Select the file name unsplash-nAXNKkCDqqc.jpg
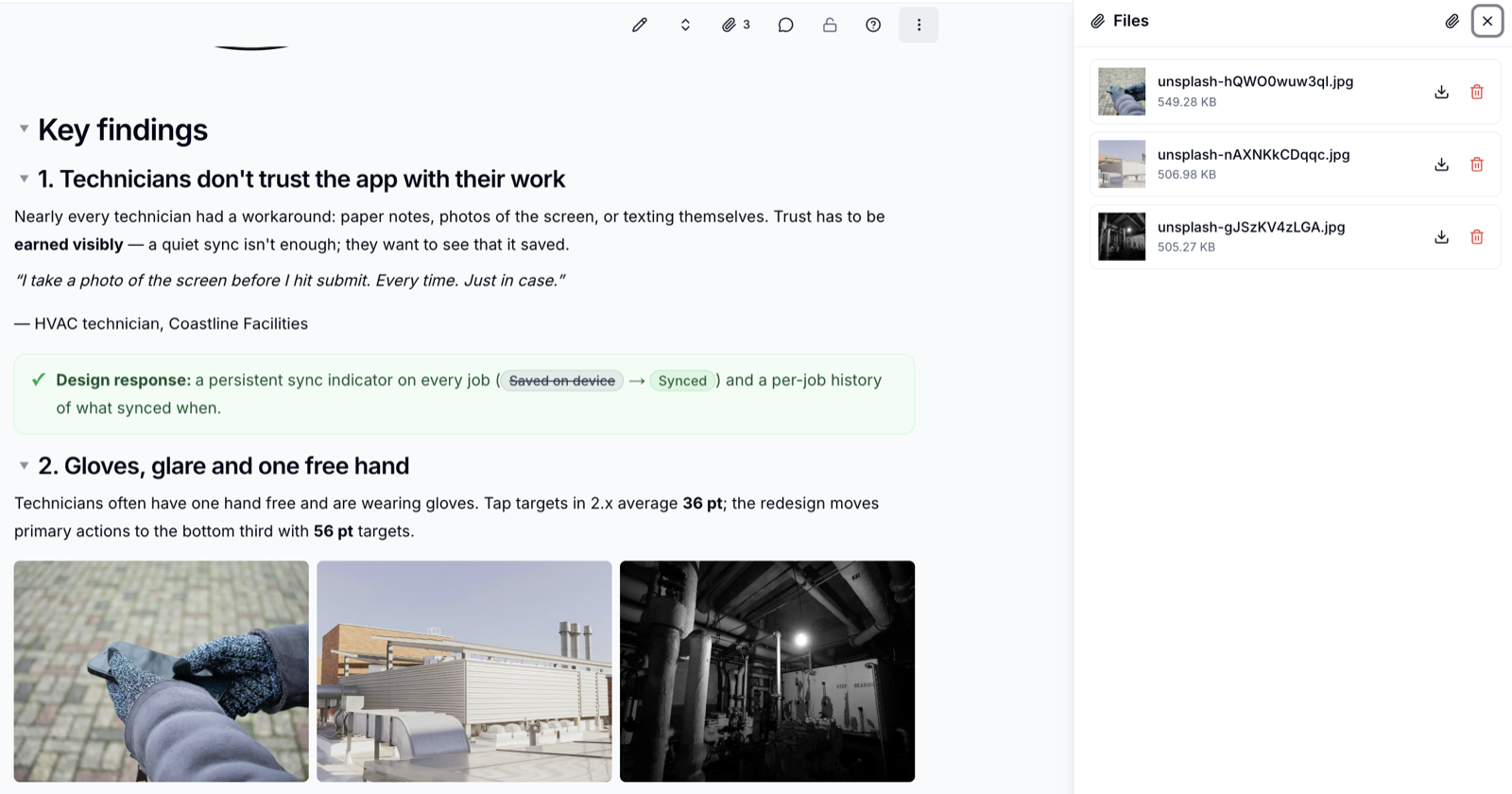 1253,154
